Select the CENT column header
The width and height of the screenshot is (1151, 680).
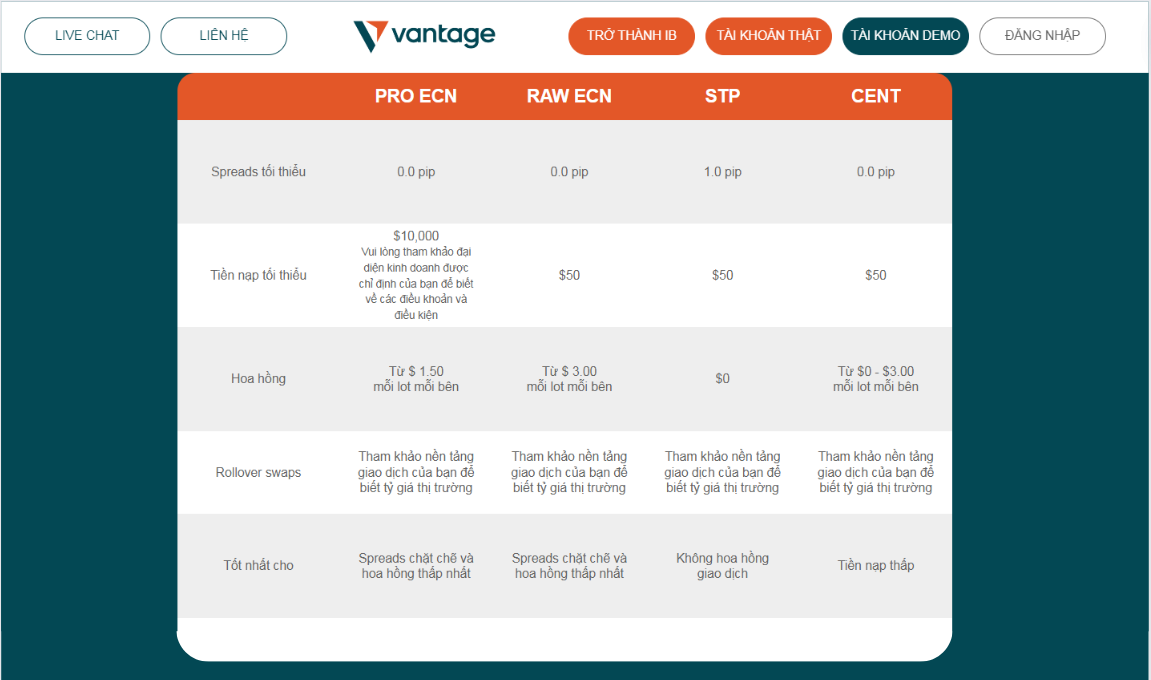click(x=876, y=96)
